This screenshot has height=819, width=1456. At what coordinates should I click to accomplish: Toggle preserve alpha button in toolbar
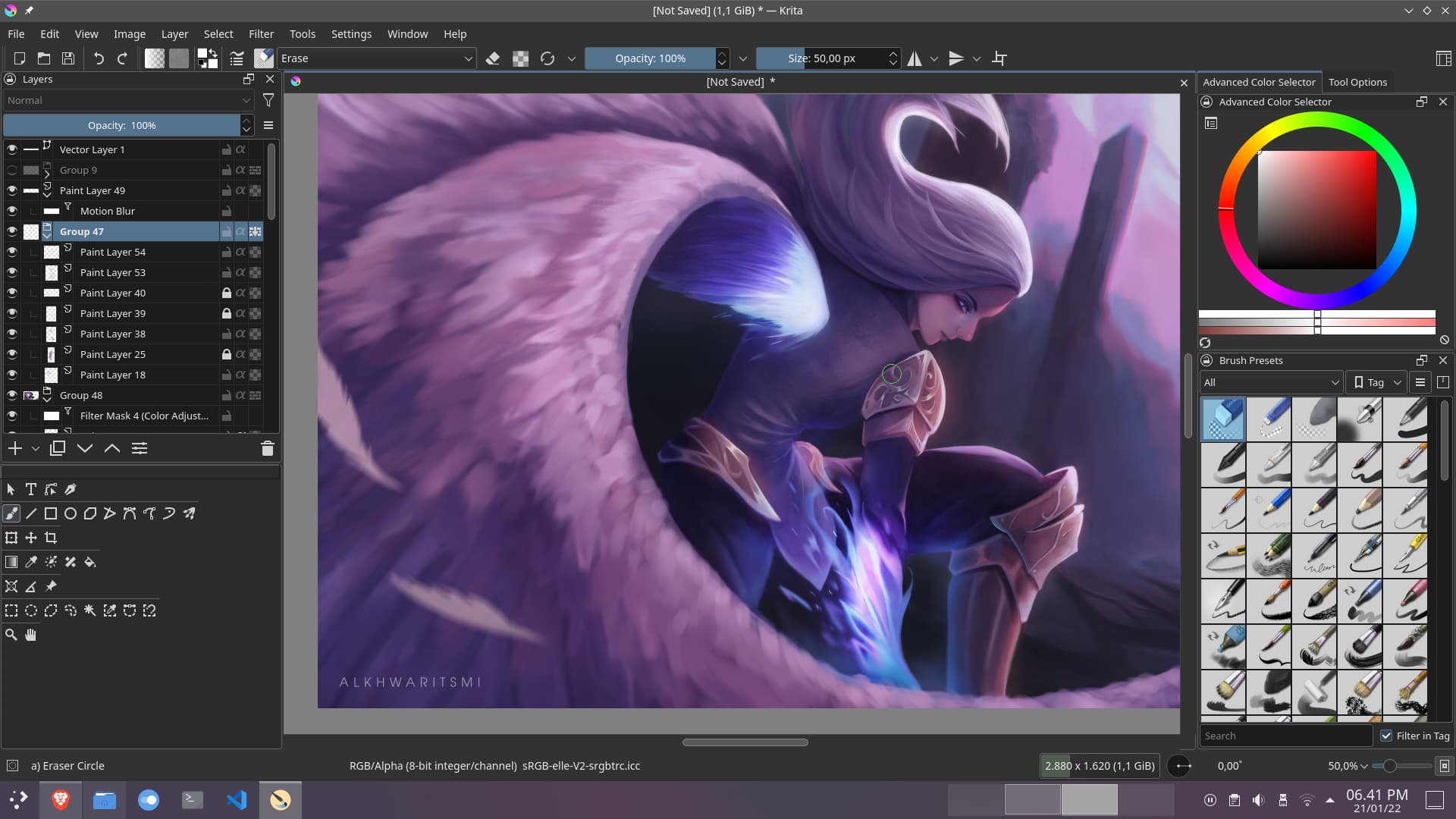pyautogui.click(x=520, y=58)
